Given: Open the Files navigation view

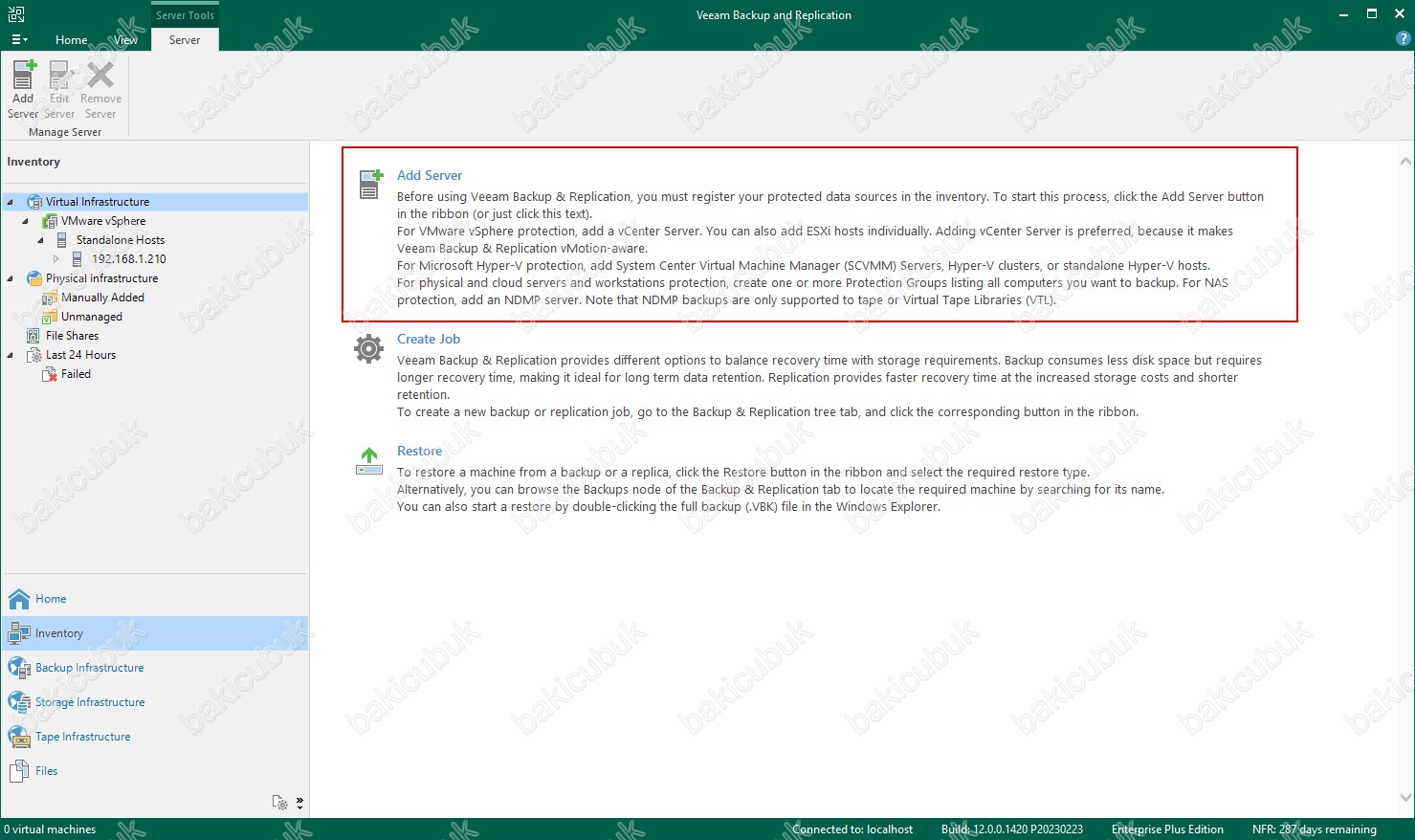Looking at the screenshot, I should tap(155, 771).
